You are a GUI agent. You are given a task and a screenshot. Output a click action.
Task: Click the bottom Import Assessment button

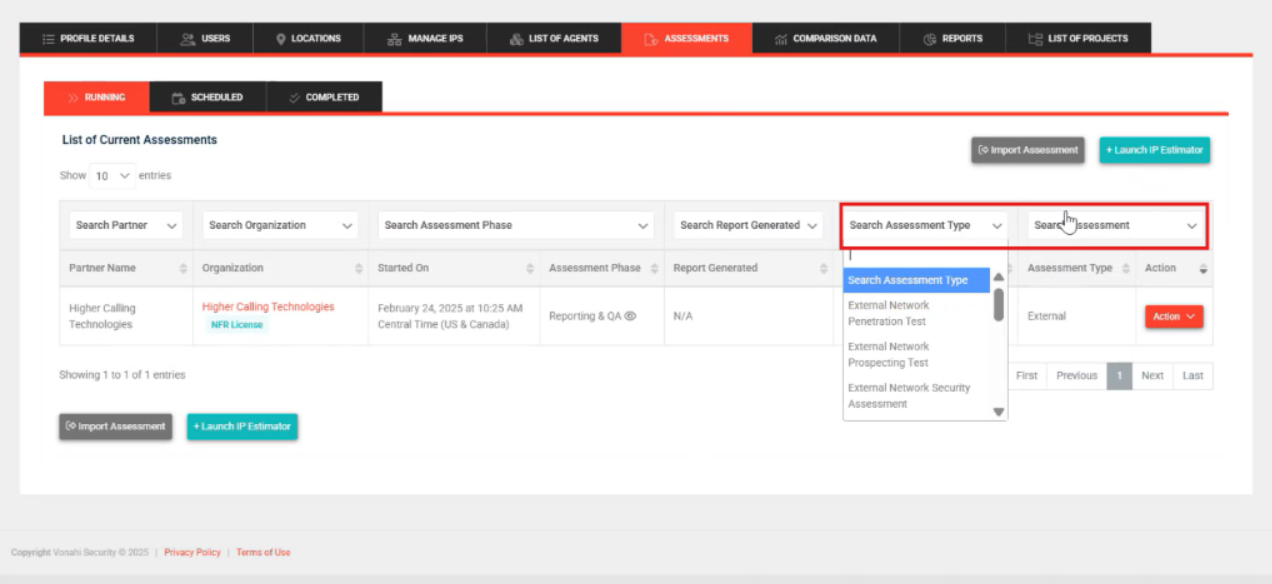(115, 426)
